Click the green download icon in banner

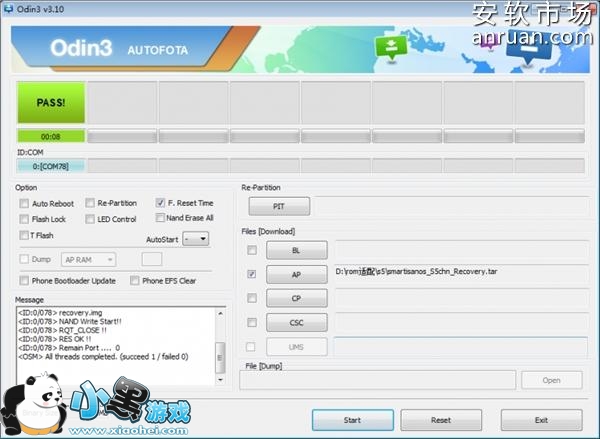[387, 46]
